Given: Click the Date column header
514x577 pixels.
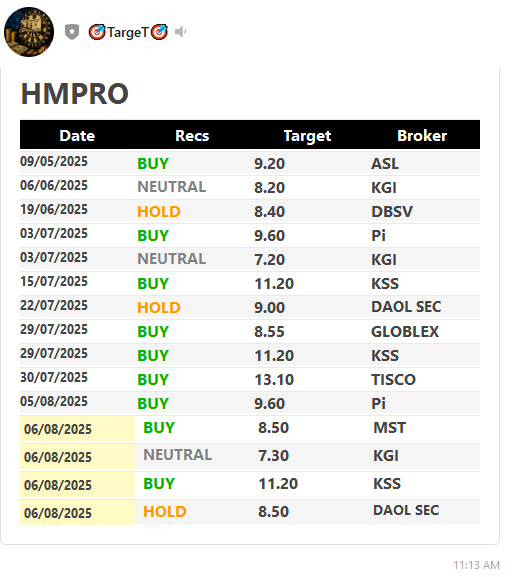Looking at the screenshot, I should tap(77, 136).
